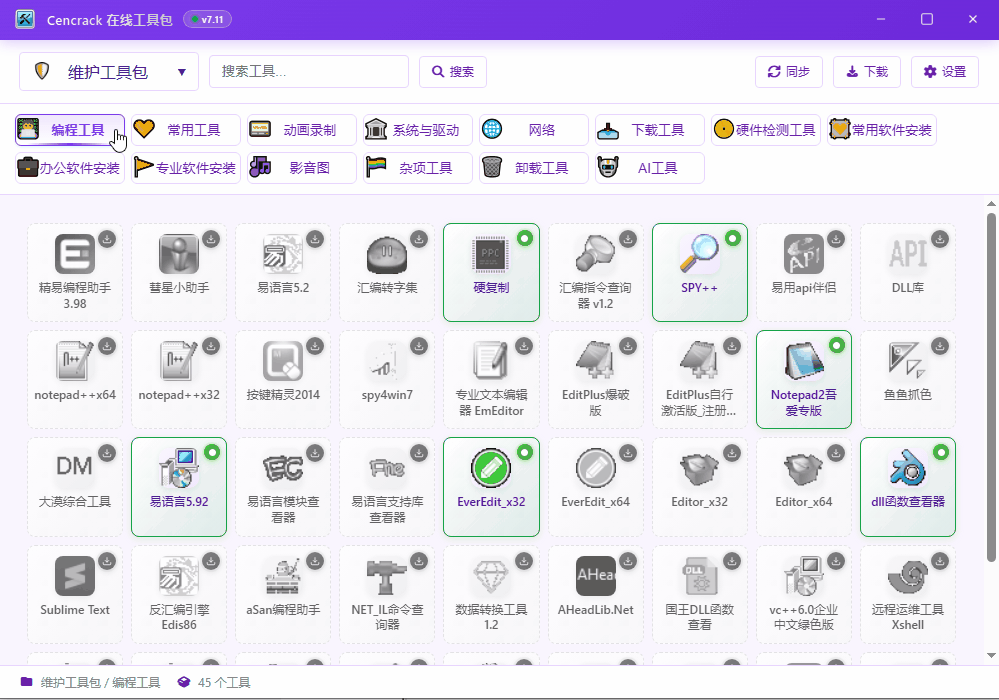This screenshot has height=700, width=999.
Task: Select the AI工具 category
Action: pyautogui.click(x=650, y=168)
